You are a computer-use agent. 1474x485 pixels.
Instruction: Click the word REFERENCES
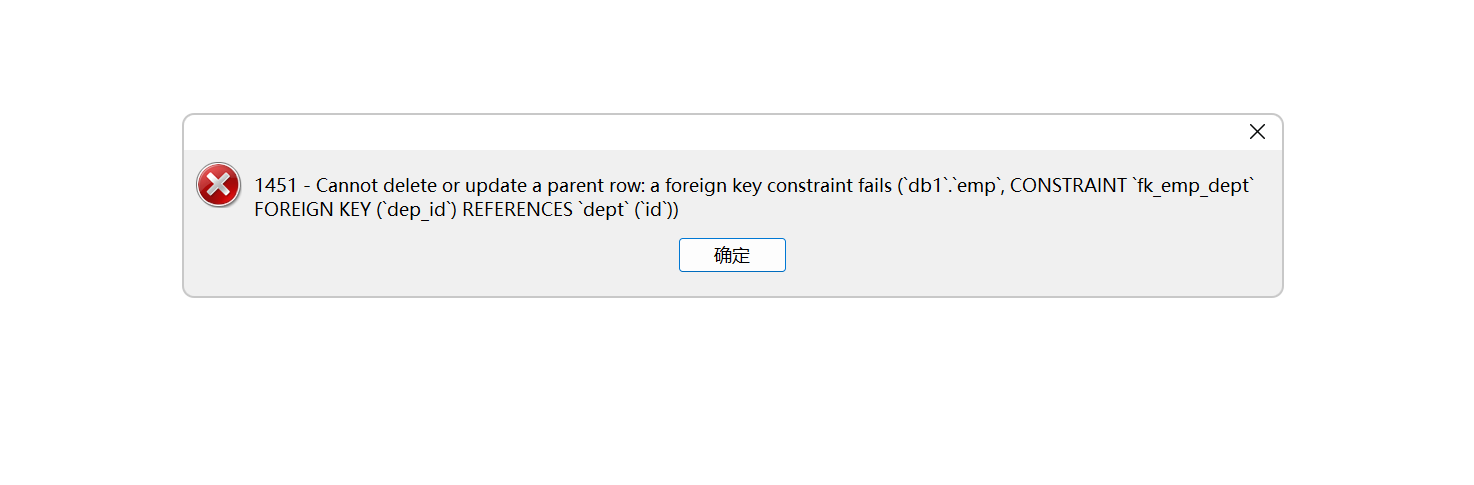[x=516, y=210]
